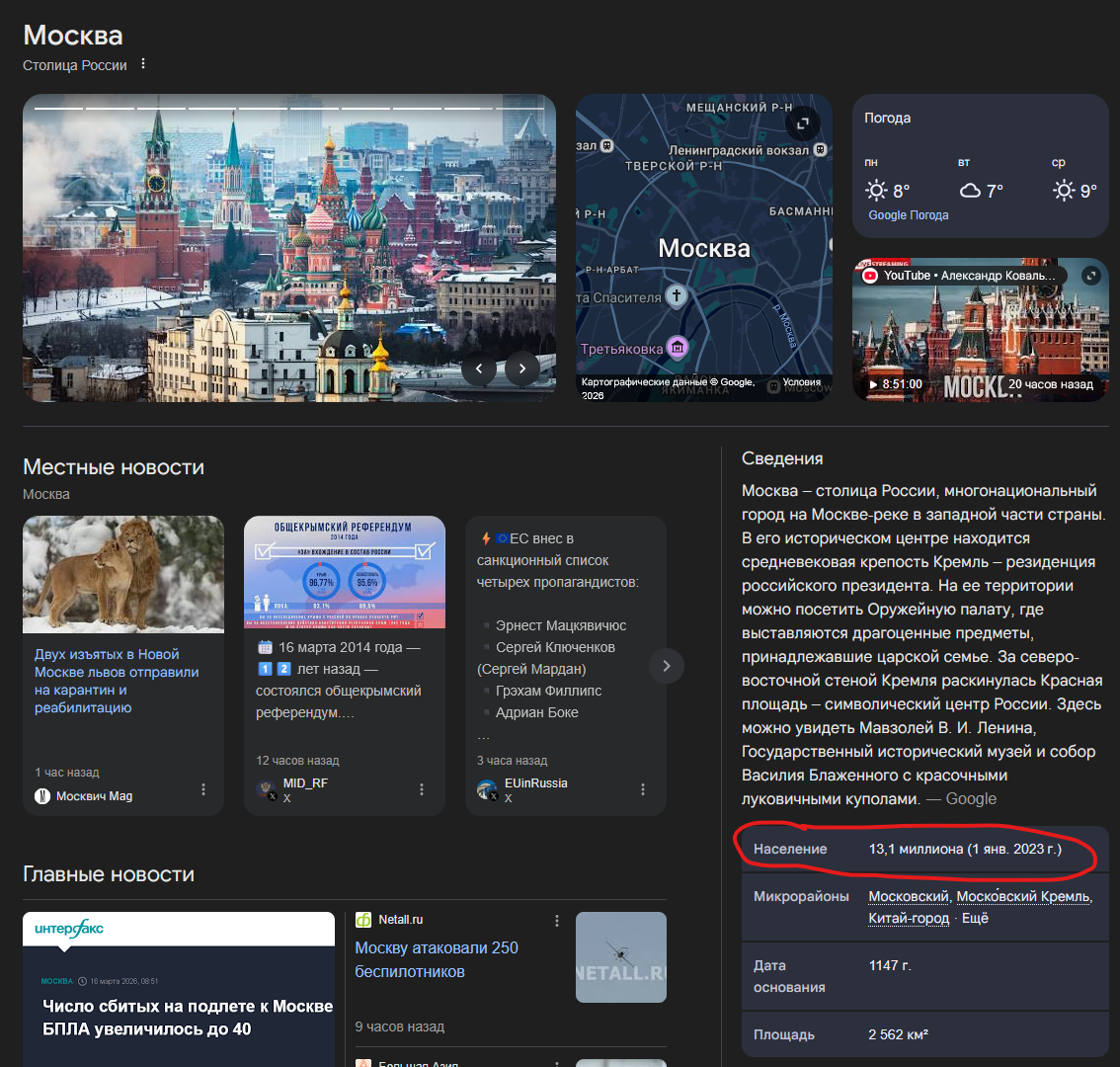This screenshot has height=1067, width=1120.
Task: Click Wednesday sunny weather icon
Action: point(1064,190)
